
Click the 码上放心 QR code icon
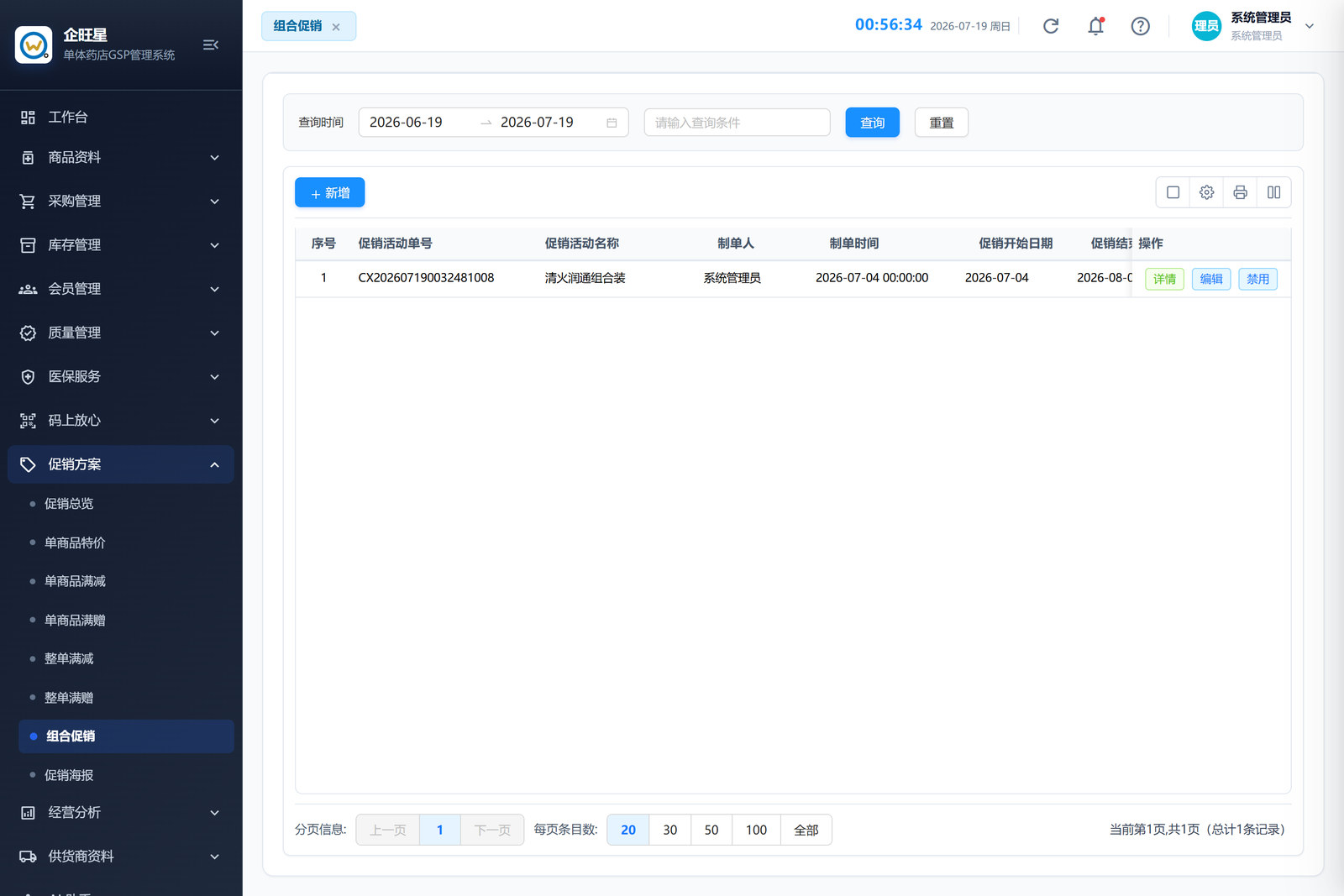coord(28,421)
